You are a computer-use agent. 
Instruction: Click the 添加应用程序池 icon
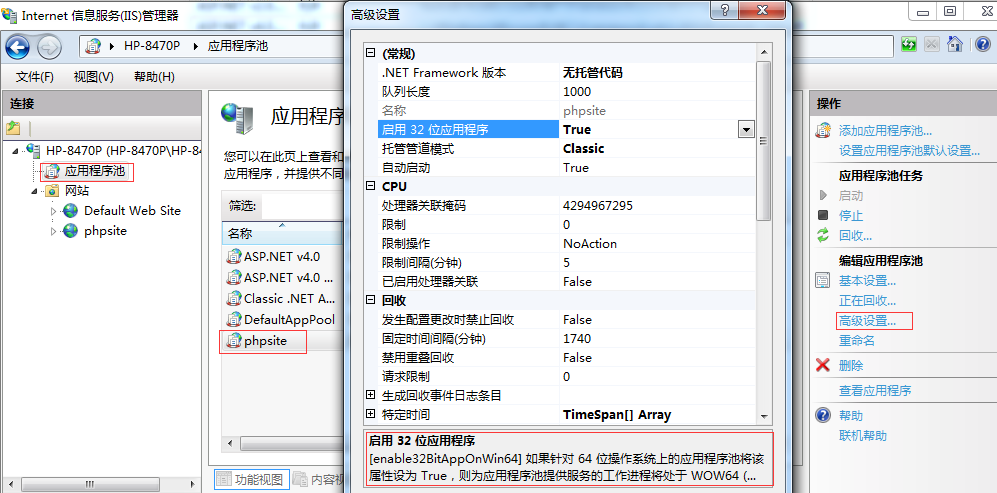coord(823,130)
